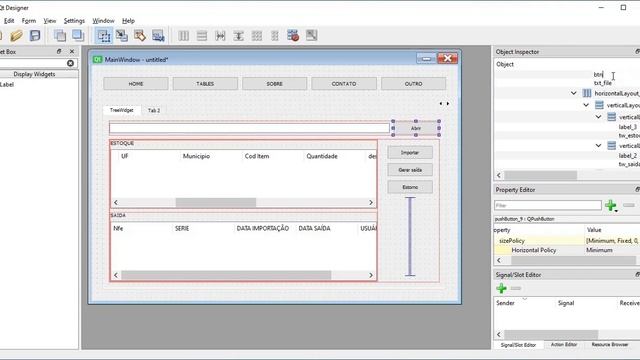Image resolution: width=640 pixels, height=360 pixels.
Task: Switch to Signal/Slot Editor bottom tab
Action: [x=518, y=345]
